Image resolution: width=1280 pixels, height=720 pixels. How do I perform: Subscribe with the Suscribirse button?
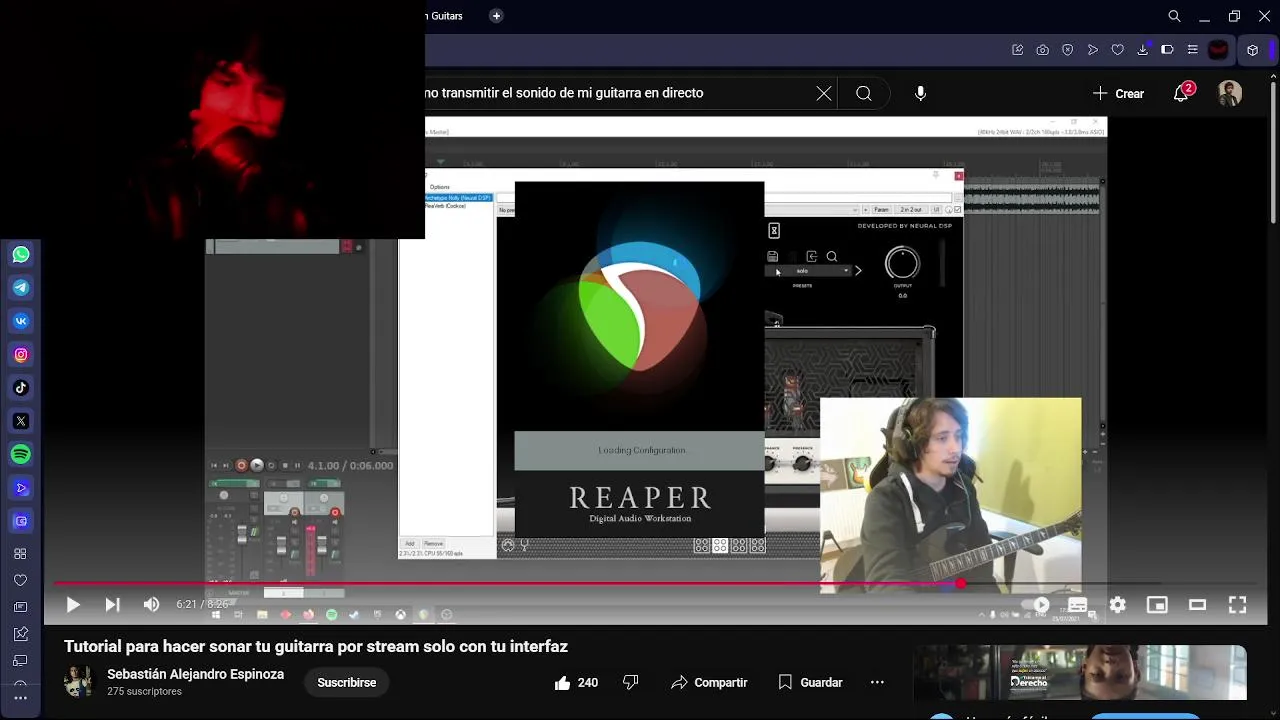[347, 683]
